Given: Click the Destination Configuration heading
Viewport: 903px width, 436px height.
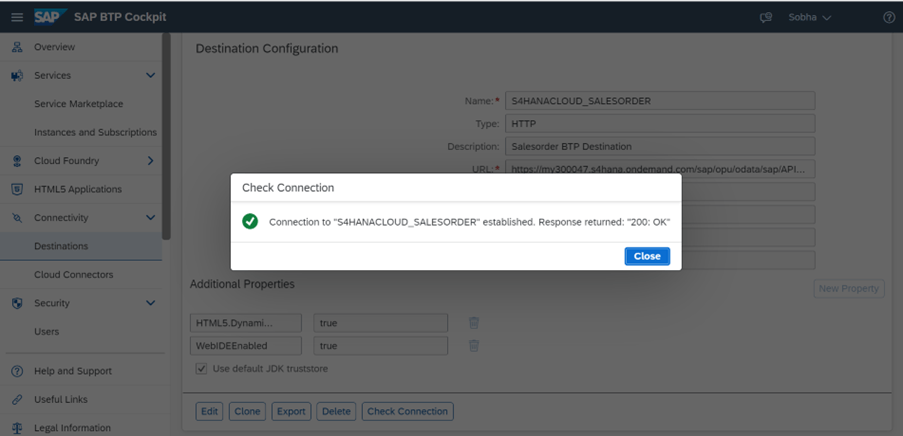Looking at the screenshot, I should [267, 49].
